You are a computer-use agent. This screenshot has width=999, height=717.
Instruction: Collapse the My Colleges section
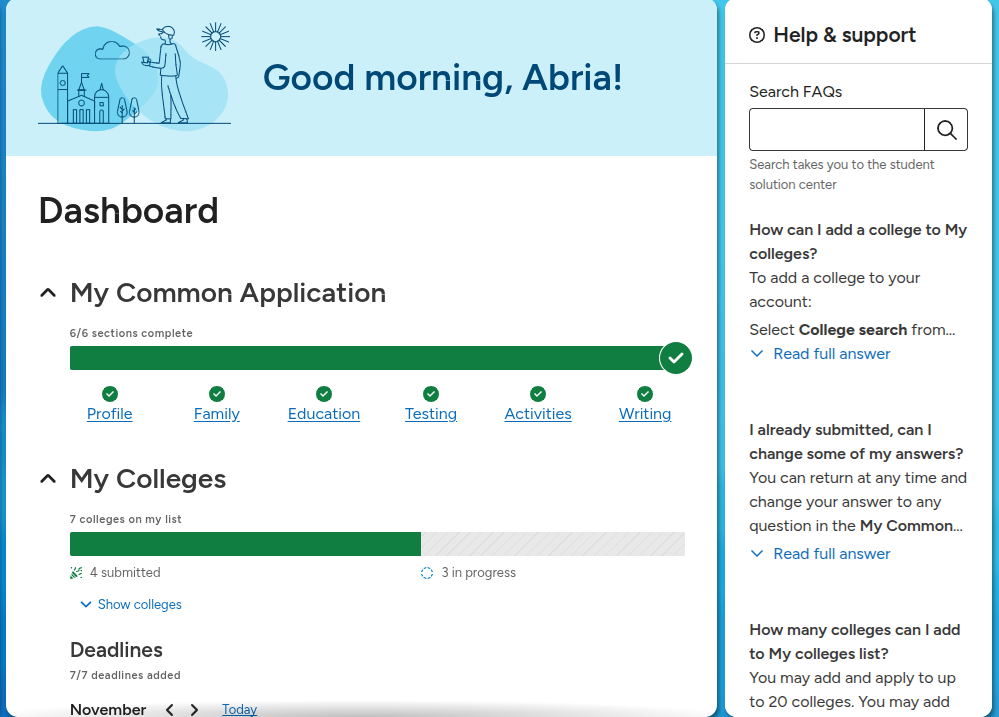pos(48,479)
